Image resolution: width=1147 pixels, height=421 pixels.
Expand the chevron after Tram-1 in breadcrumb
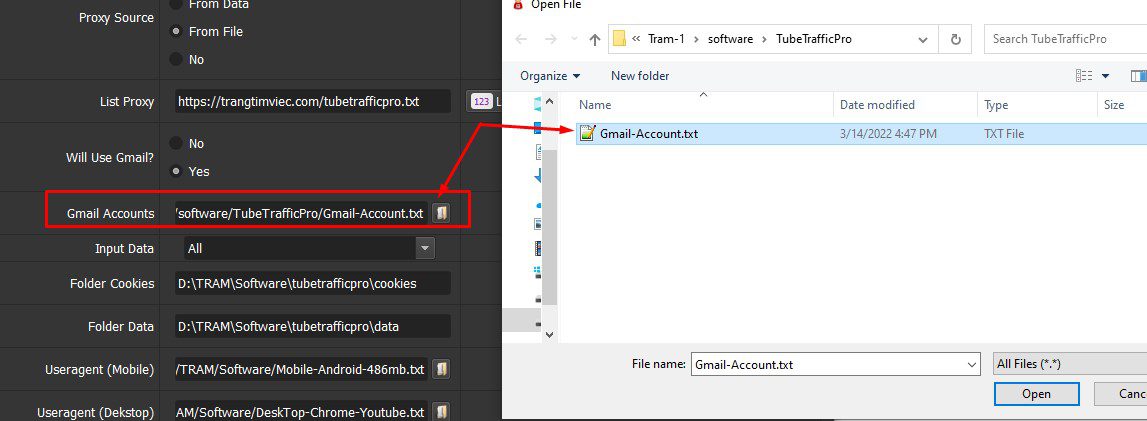click(696, 39)
